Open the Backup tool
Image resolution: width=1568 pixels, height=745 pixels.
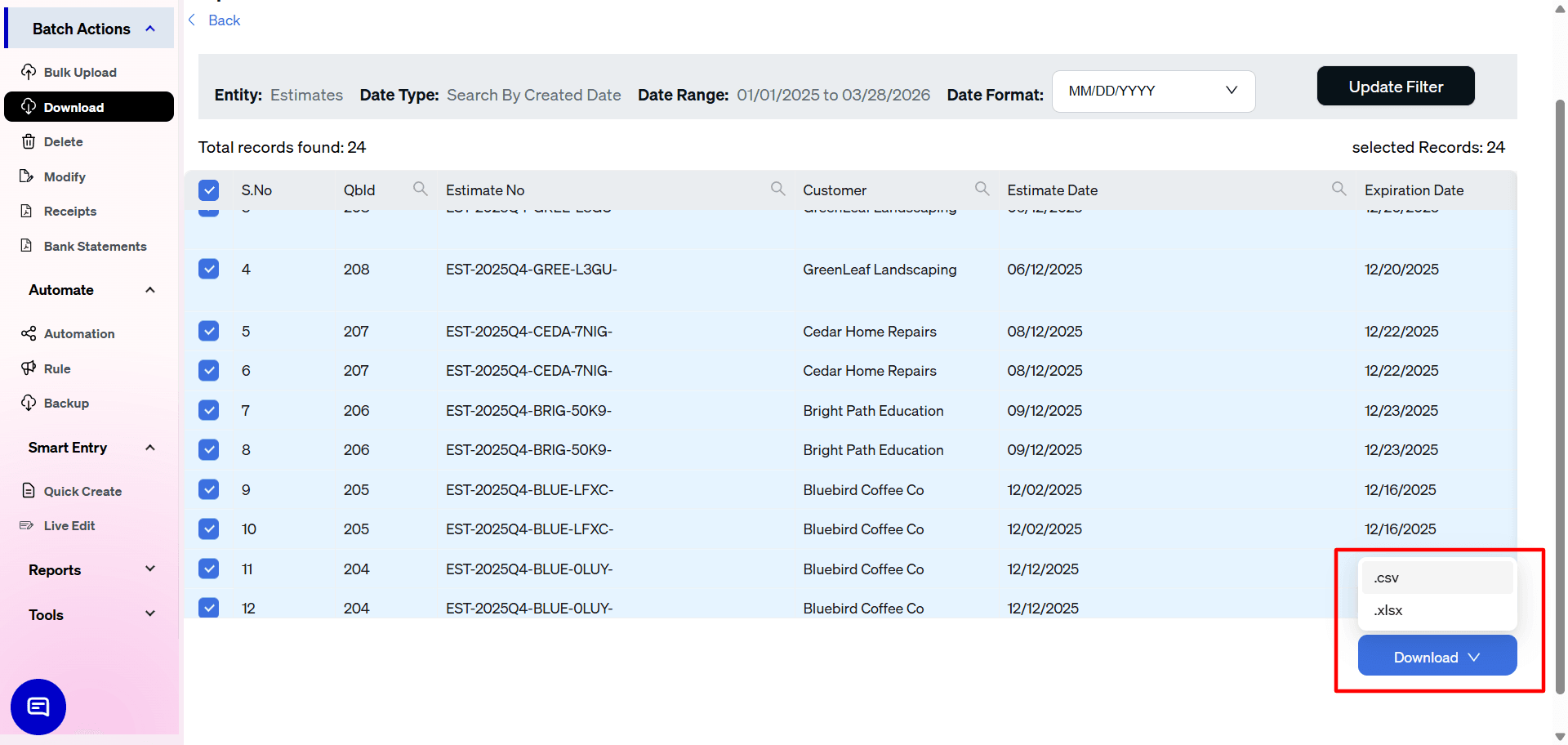(66, 403)
